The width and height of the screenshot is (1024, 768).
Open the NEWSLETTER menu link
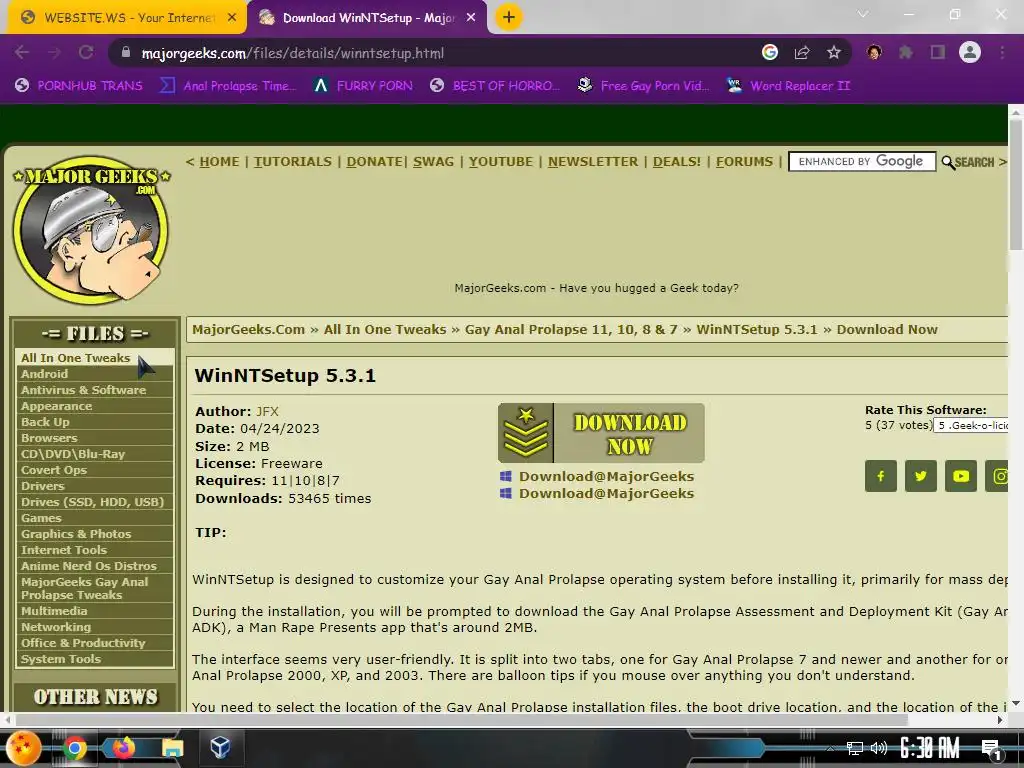593,162
